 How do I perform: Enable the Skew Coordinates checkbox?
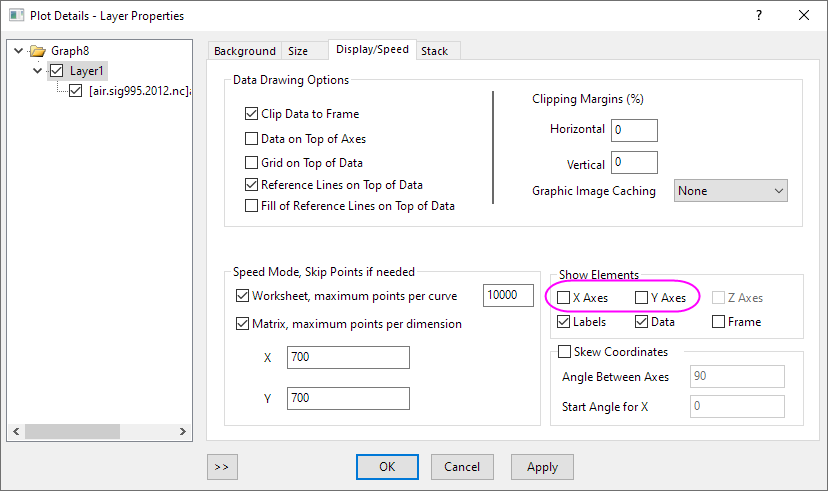(564, 352)
